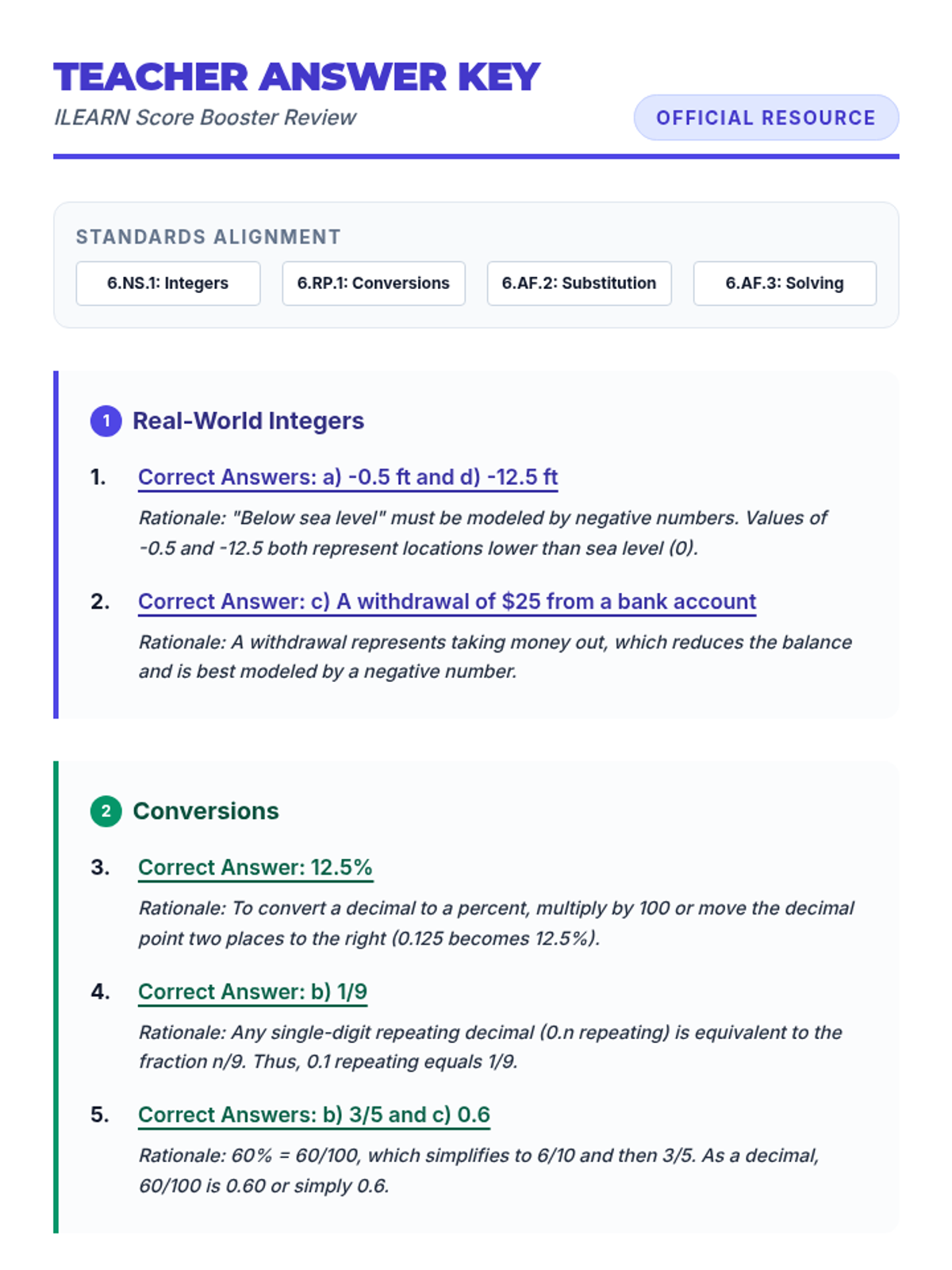This screenshot has width=952, height=1270.
Task: Choose the 6.AF.2: Substitution standard tag
Action: (579, 283)
